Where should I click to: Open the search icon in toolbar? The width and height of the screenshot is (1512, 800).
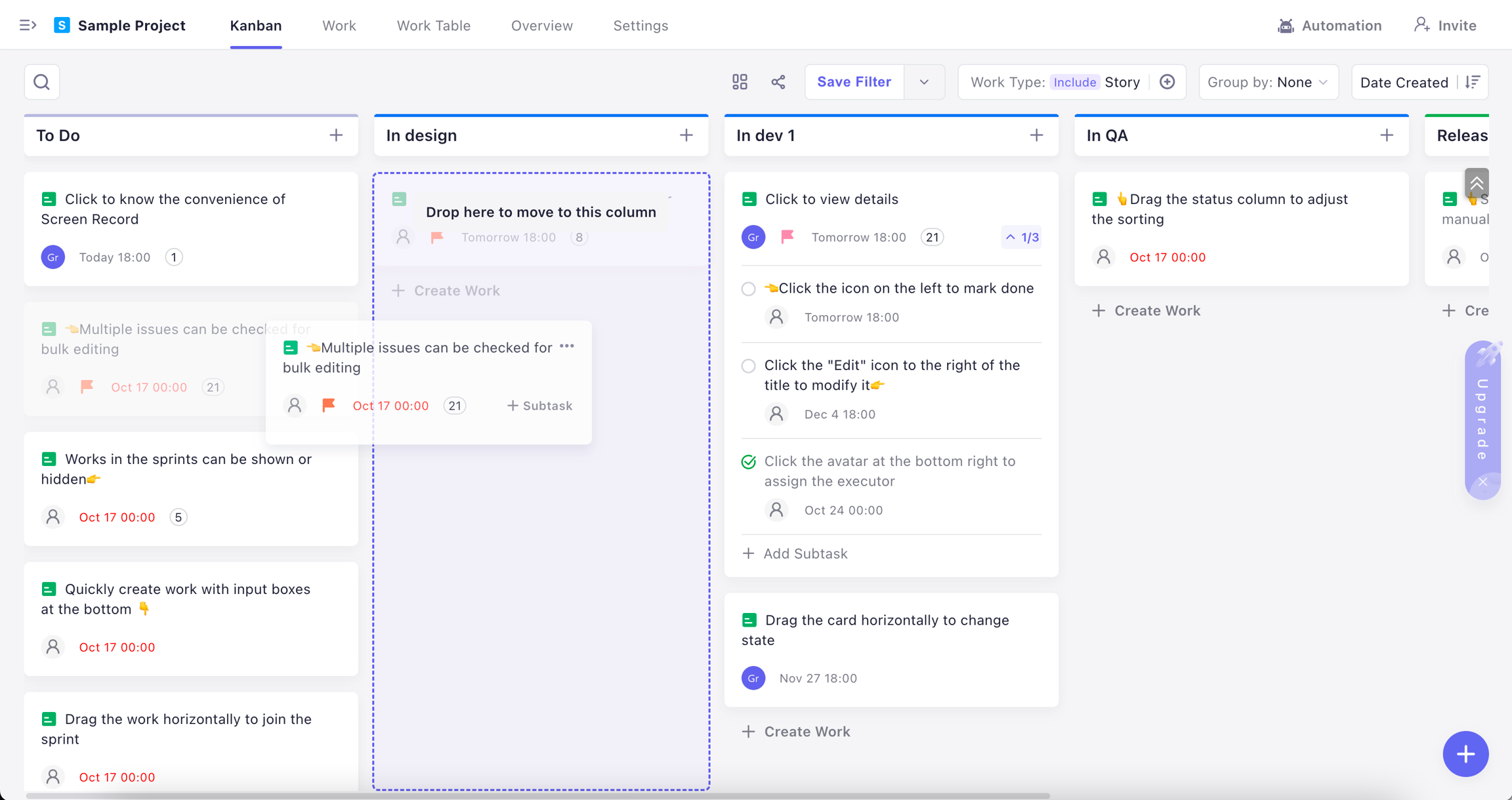pos(42,82)
